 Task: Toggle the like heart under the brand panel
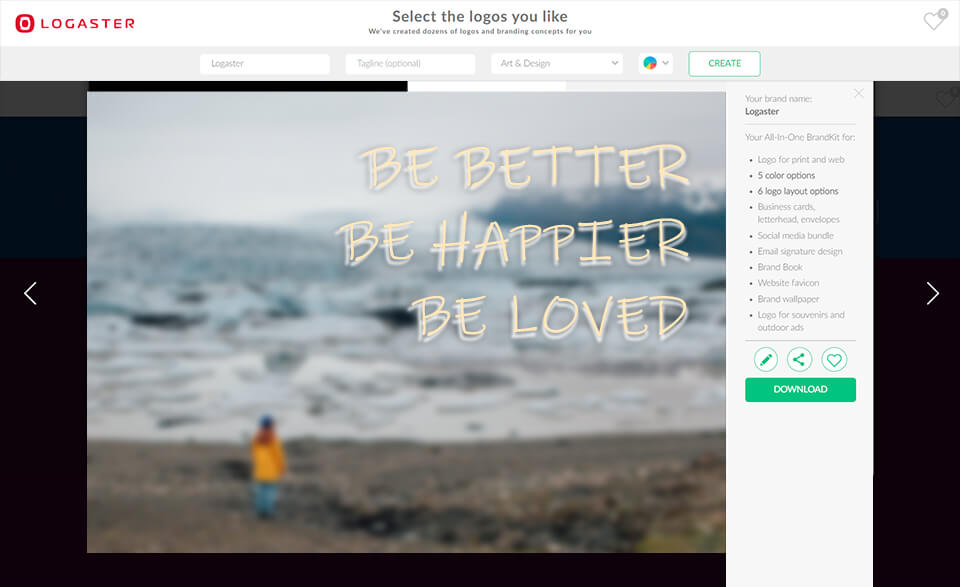(x=834, y=359)
